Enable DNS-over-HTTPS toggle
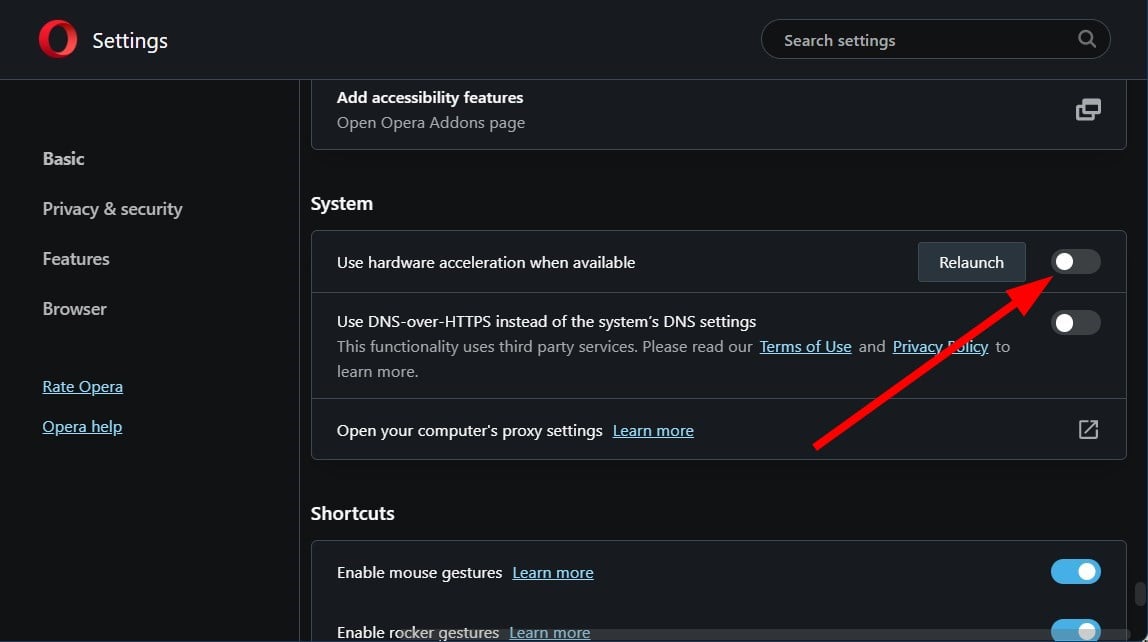The width and height of the screenshot is (1148, 642). pyautogui.click(x=1076, y=322)
